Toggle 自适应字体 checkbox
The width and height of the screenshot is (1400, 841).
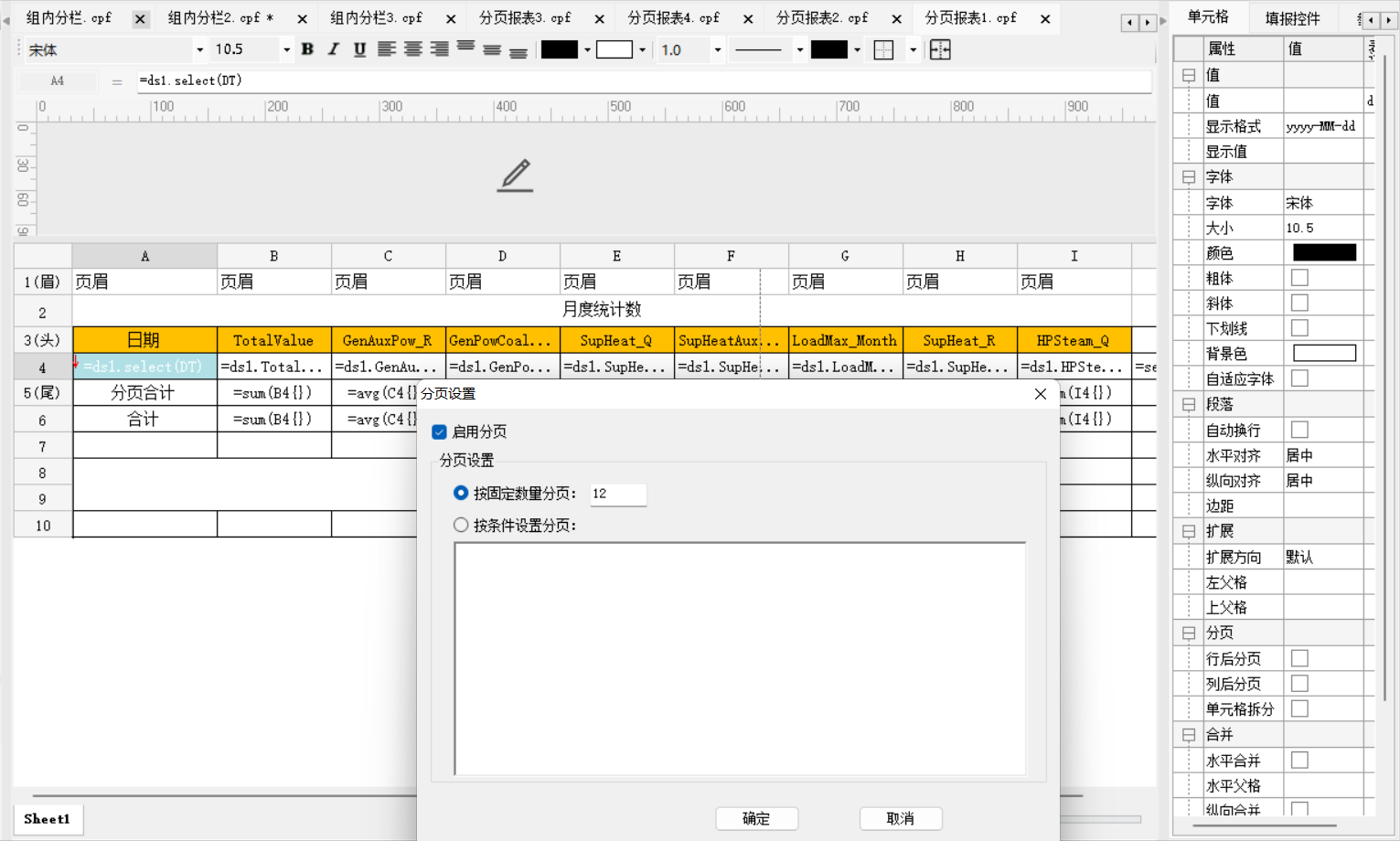point(1299,378)
